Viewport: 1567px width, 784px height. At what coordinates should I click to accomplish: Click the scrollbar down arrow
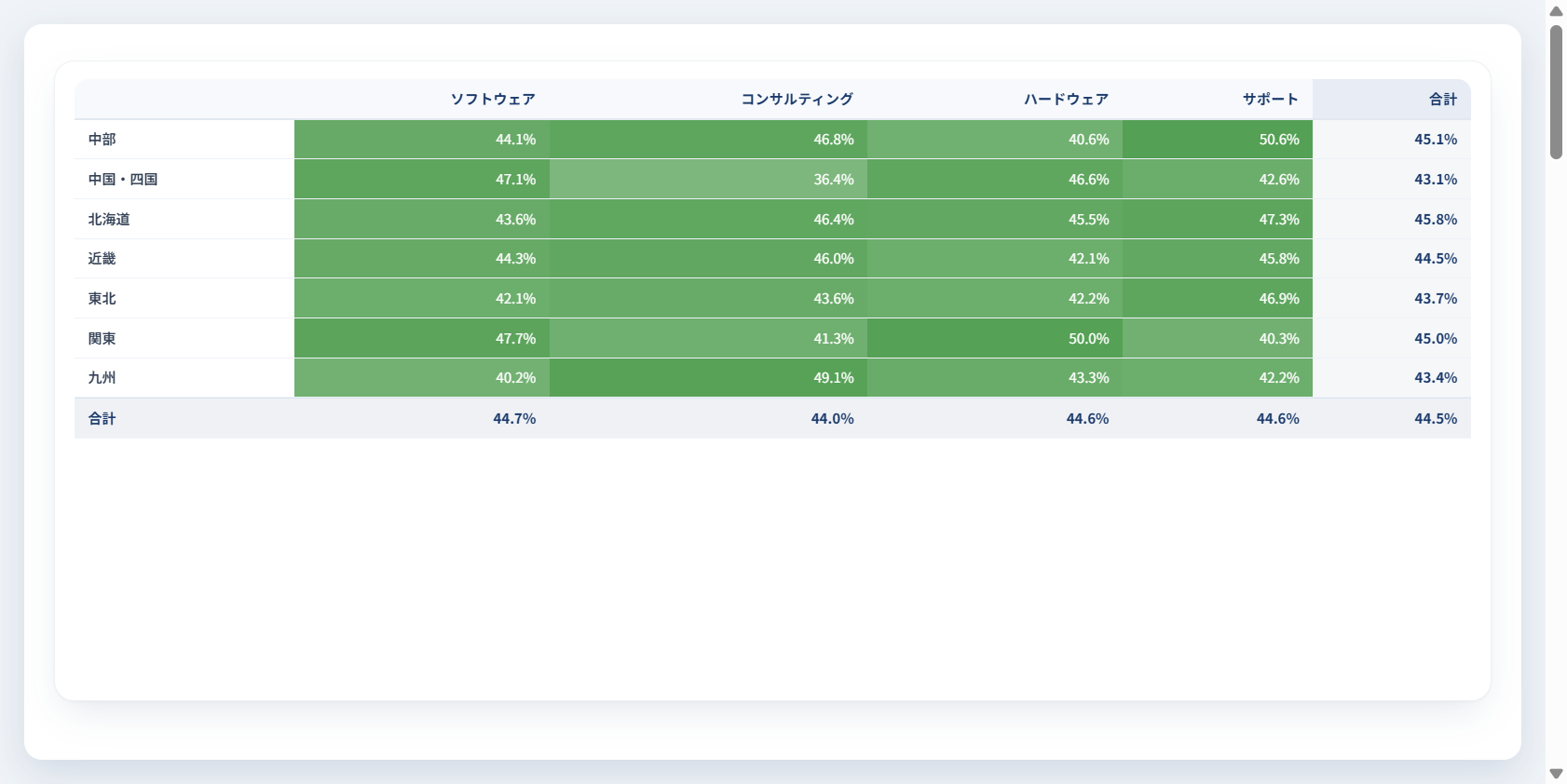[x=1556, y=773]
